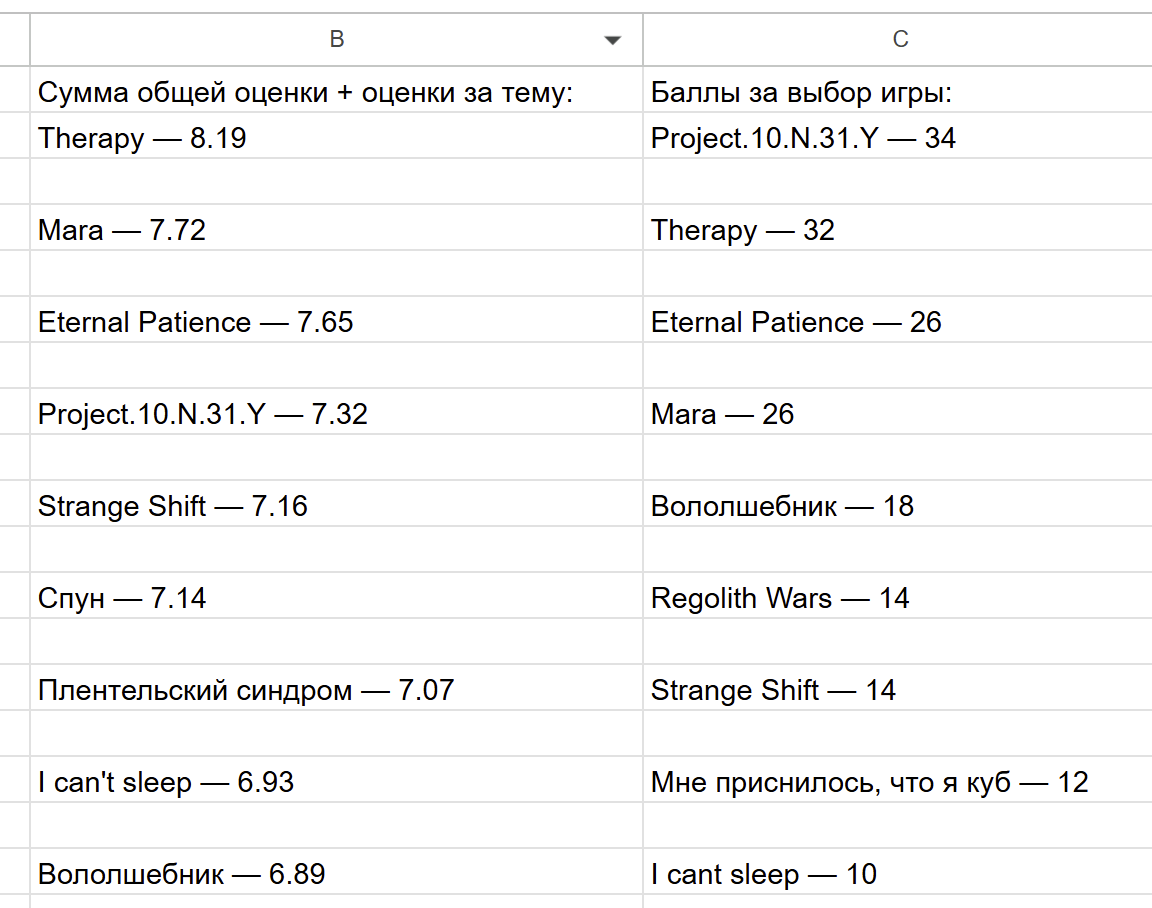Select cell 'Therapy — 32'
Screen dimensions: 1152x908
click(898, 228)
